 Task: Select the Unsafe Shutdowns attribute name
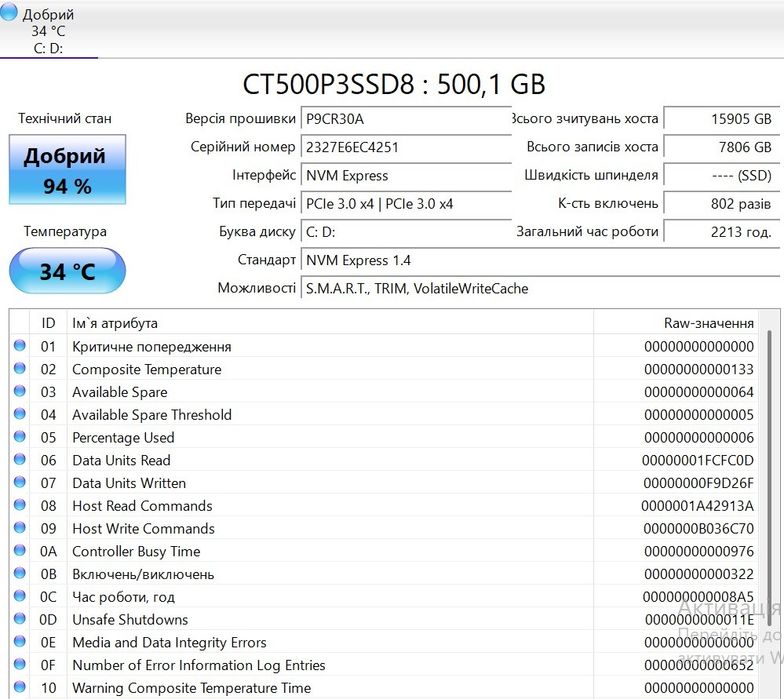(x=130, y=620)
